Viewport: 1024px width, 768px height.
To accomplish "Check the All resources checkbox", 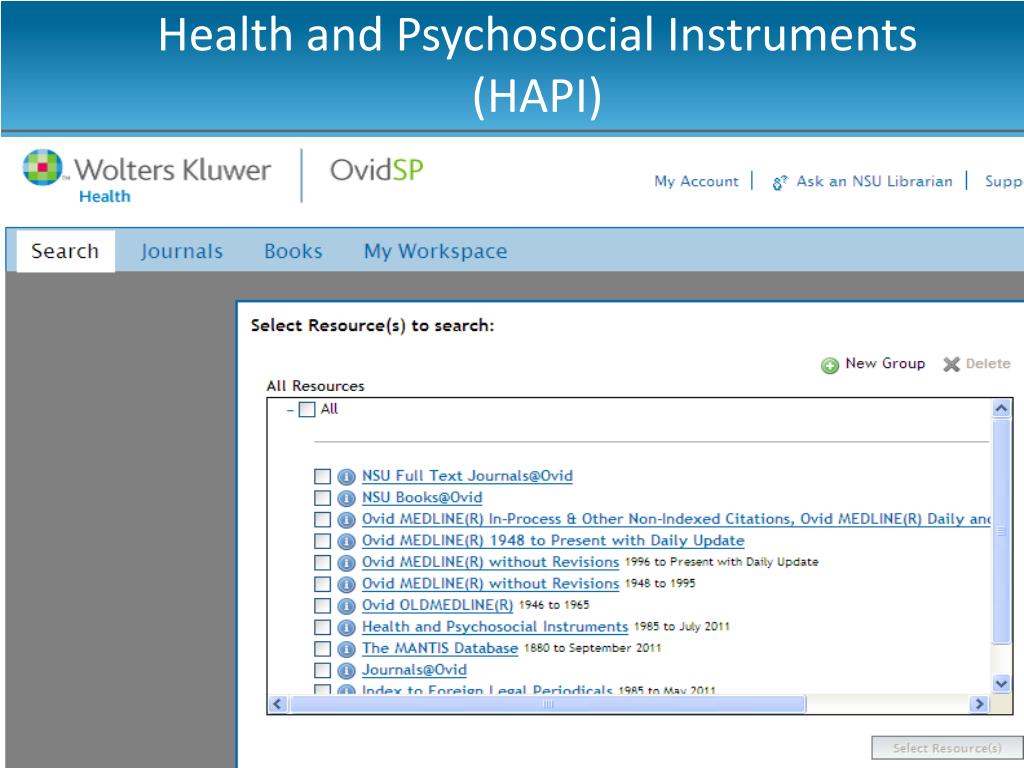I will 306,409.
